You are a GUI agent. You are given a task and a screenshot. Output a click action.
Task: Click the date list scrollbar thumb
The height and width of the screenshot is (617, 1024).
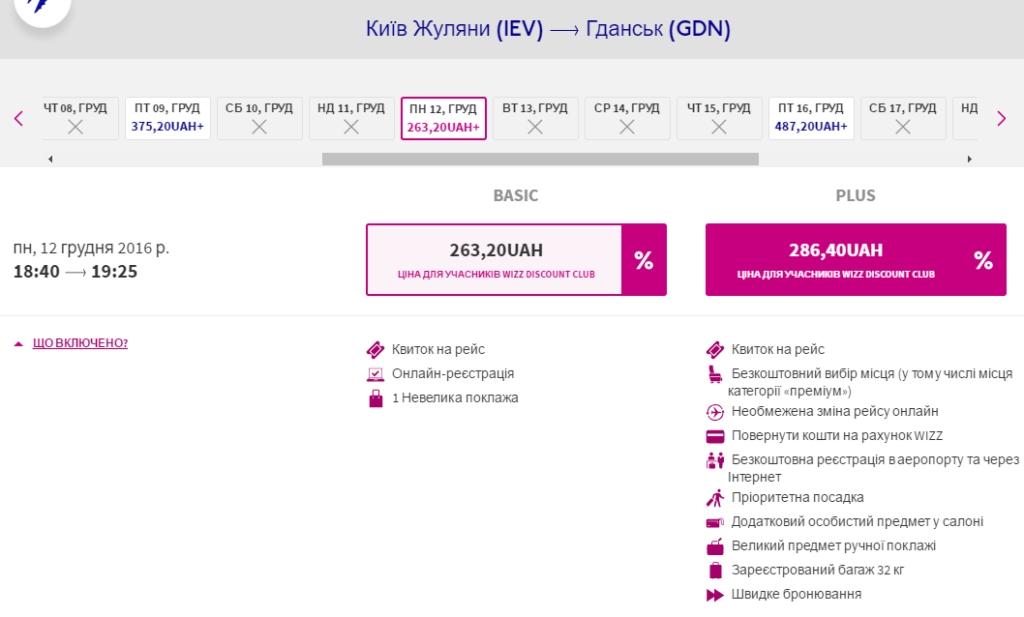tap(540, 159)
